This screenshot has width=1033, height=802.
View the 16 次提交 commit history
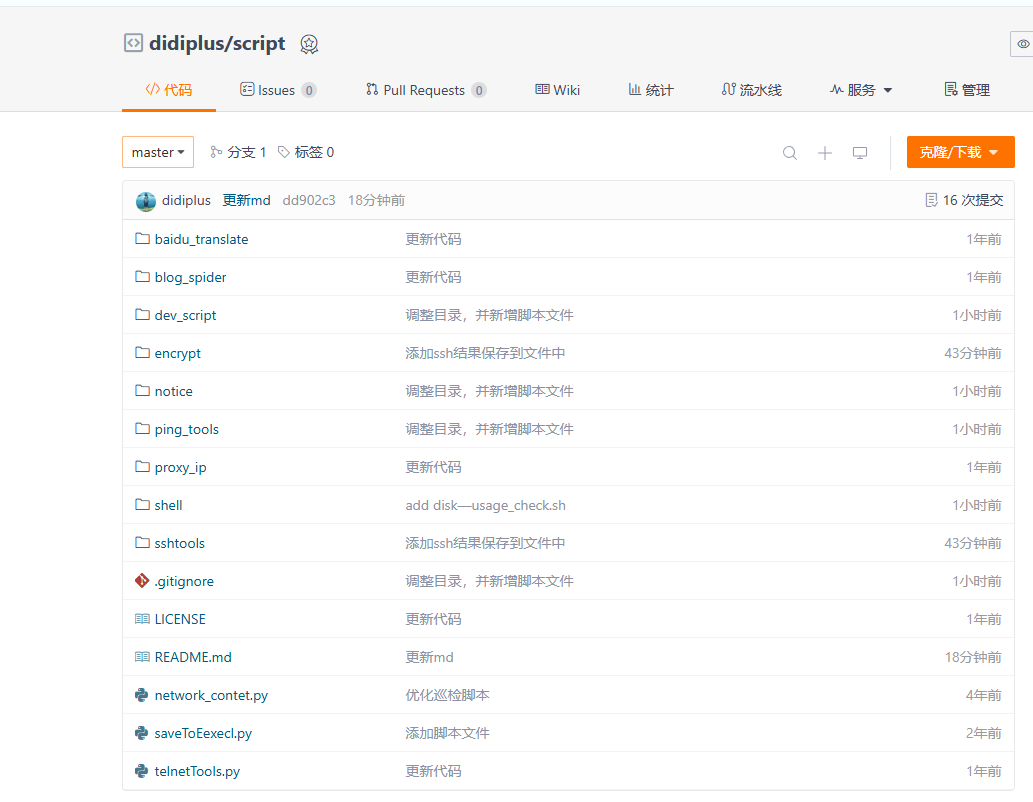click(x=964, y=200)
